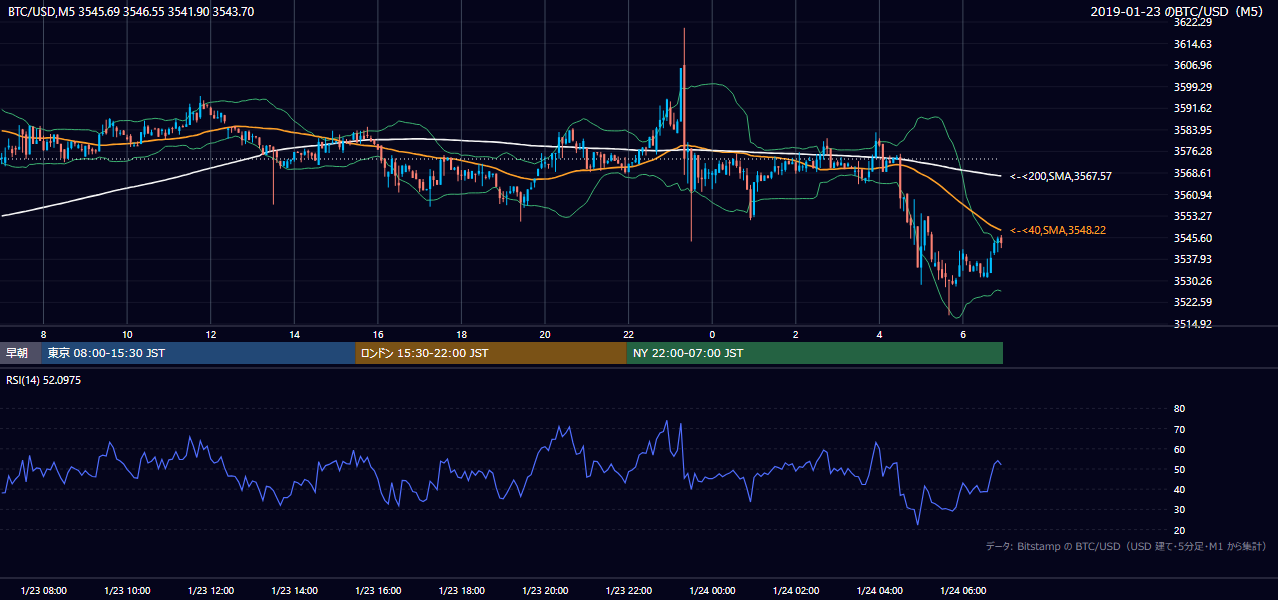Click the date label 1/24 04:00
The height and width of the screenshot is (600, 1278).
coord(879,591)
